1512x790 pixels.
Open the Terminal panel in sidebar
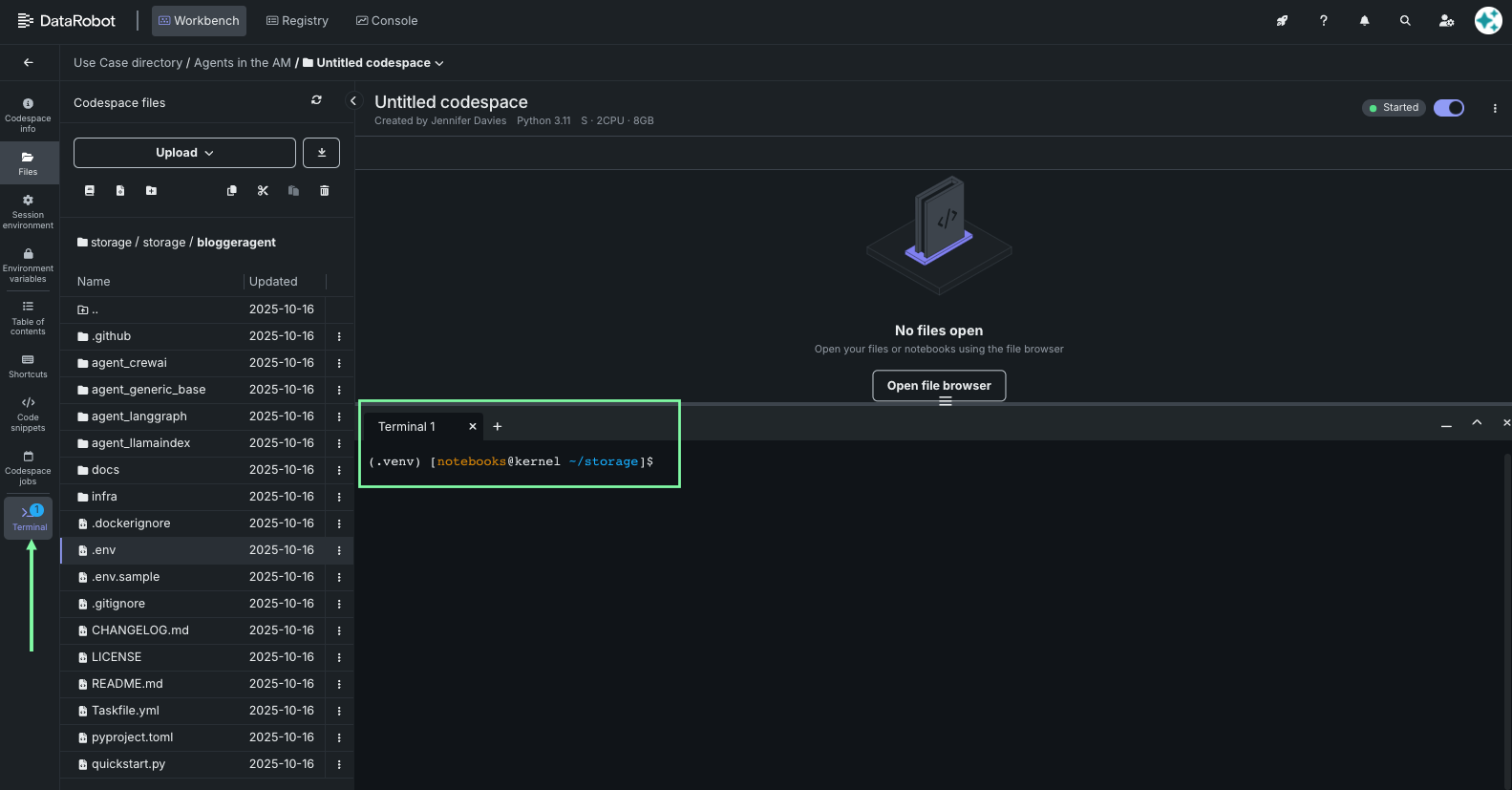coord(29,517)
